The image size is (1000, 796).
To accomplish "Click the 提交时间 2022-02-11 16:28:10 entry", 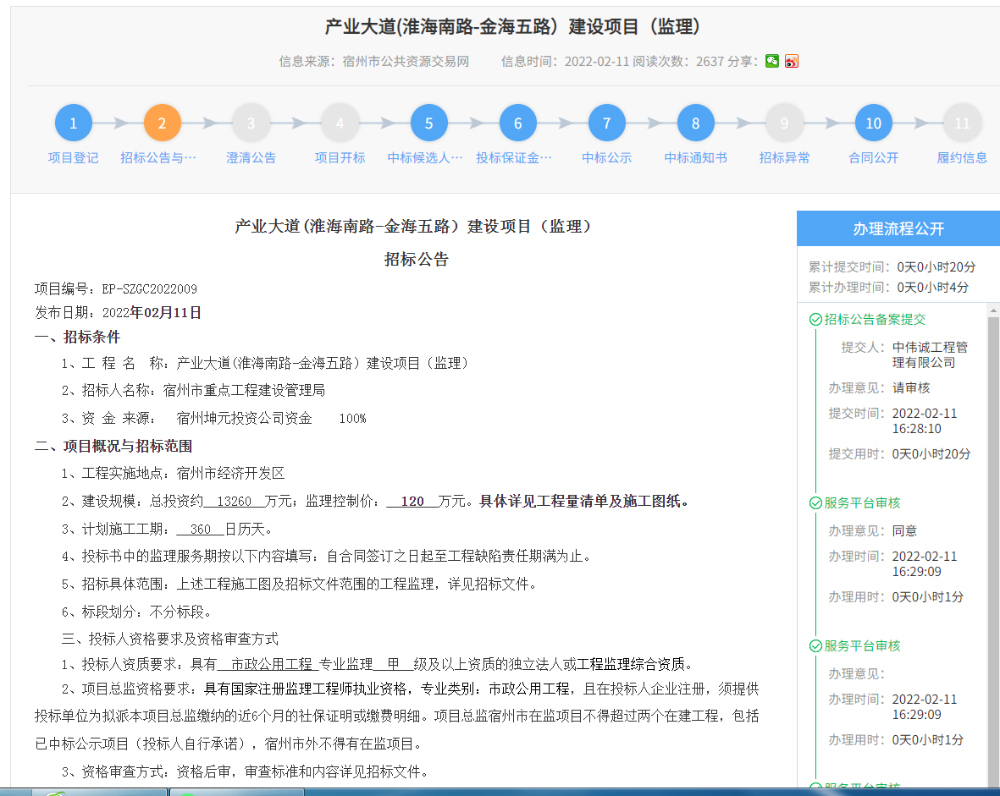I will (x=893, y=421).
